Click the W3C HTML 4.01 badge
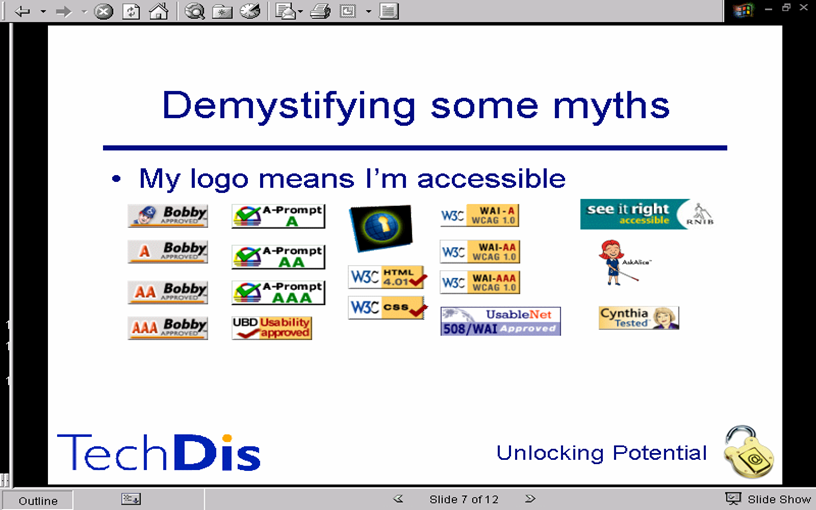Viewport: 816px width, 510px height. click(387, 277)
